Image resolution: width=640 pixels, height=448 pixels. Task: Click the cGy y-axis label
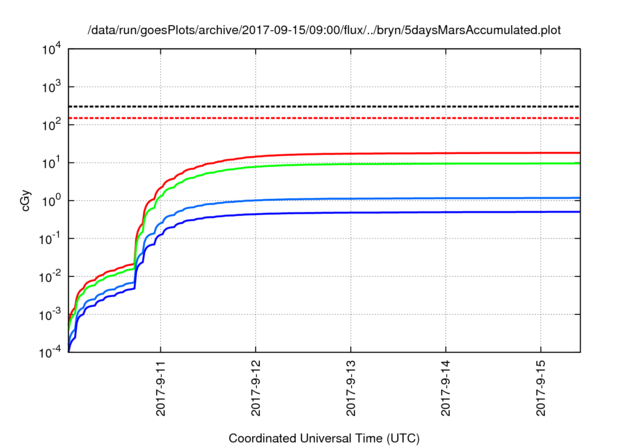click(x=25, y=201)
